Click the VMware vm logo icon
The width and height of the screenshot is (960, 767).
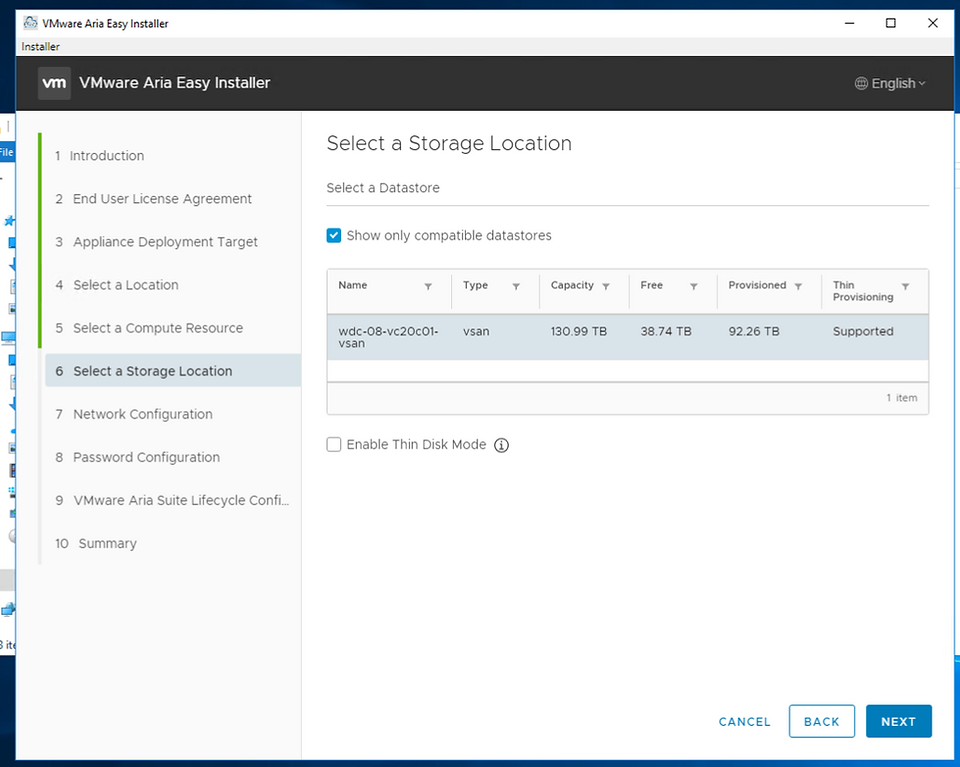click(54, 83)
